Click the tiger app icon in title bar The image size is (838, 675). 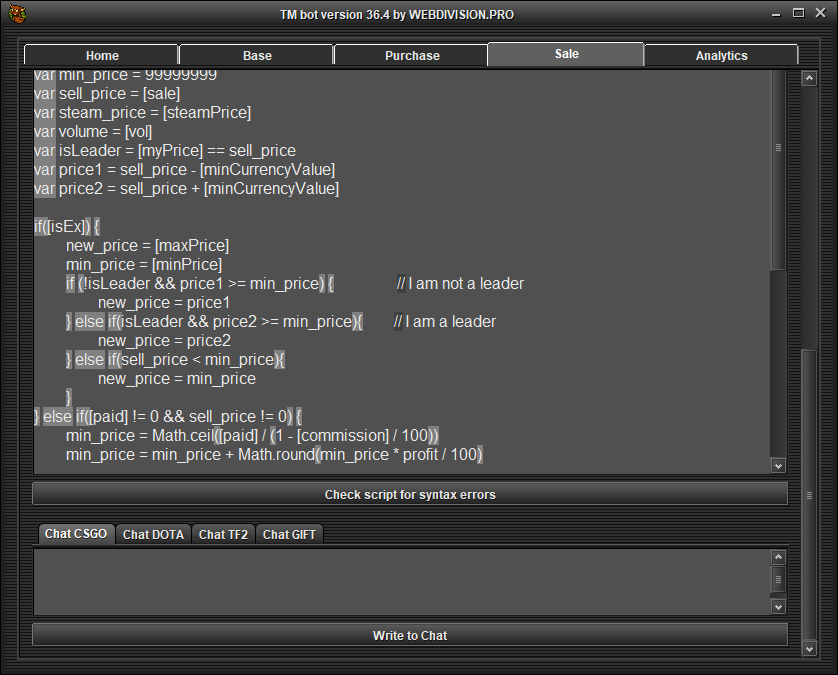pos(16,14)
